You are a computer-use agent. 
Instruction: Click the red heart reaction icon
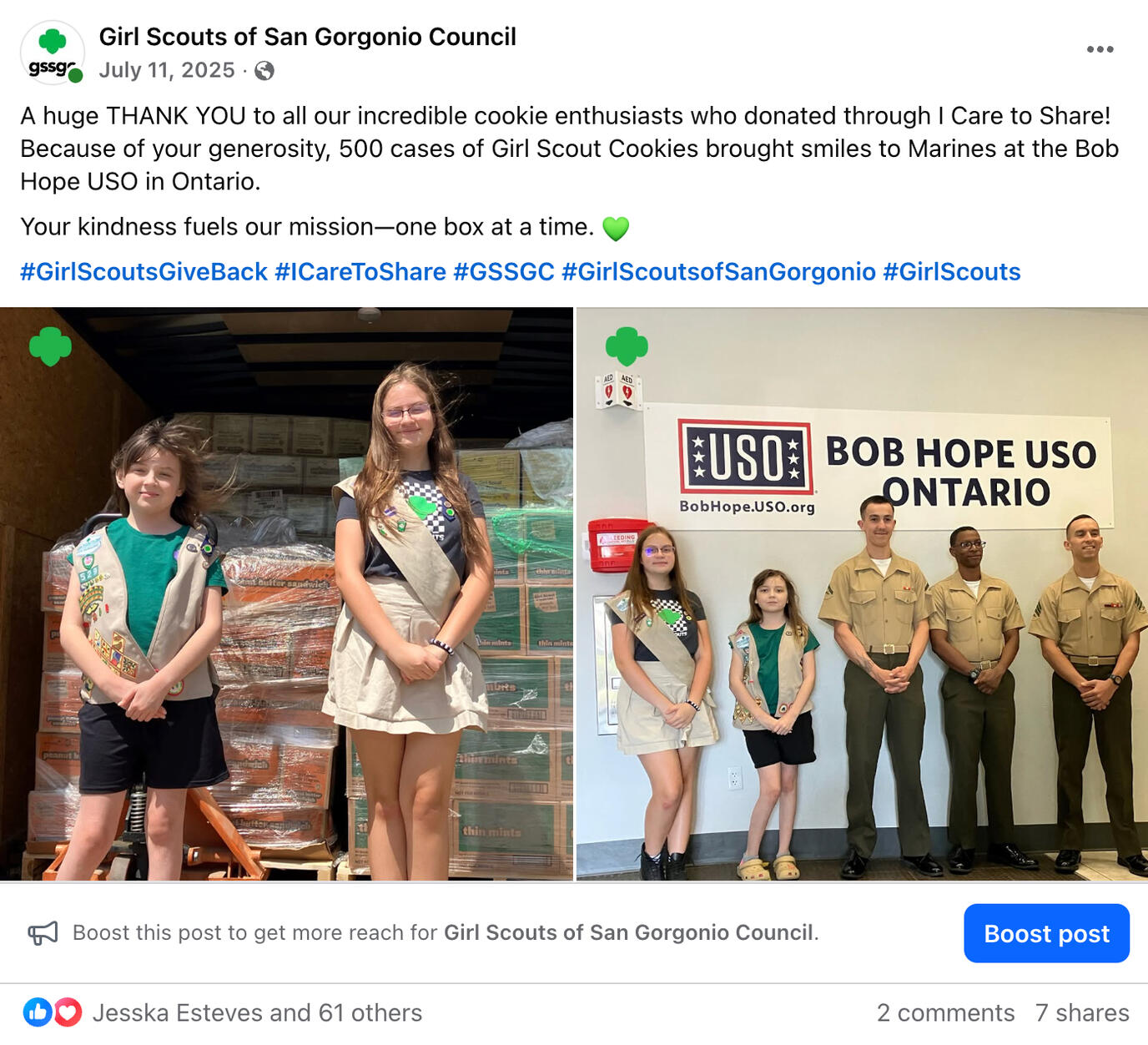[68, 1012]
